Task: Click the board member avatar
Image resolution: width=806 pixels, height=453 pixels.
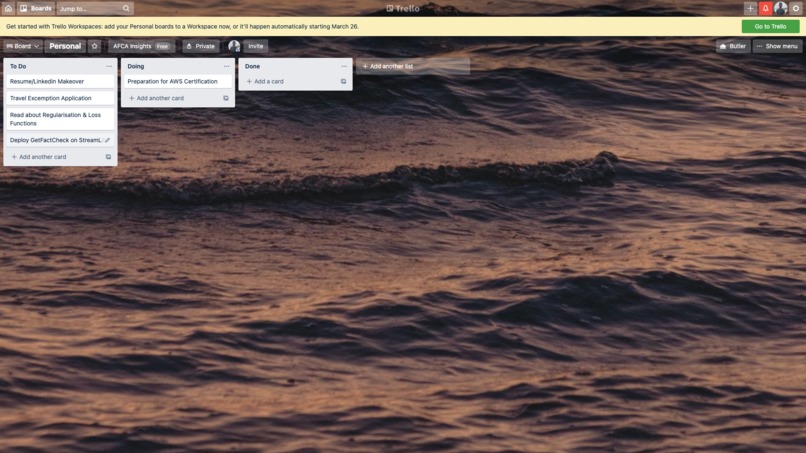Action: [x=234, y=46]
